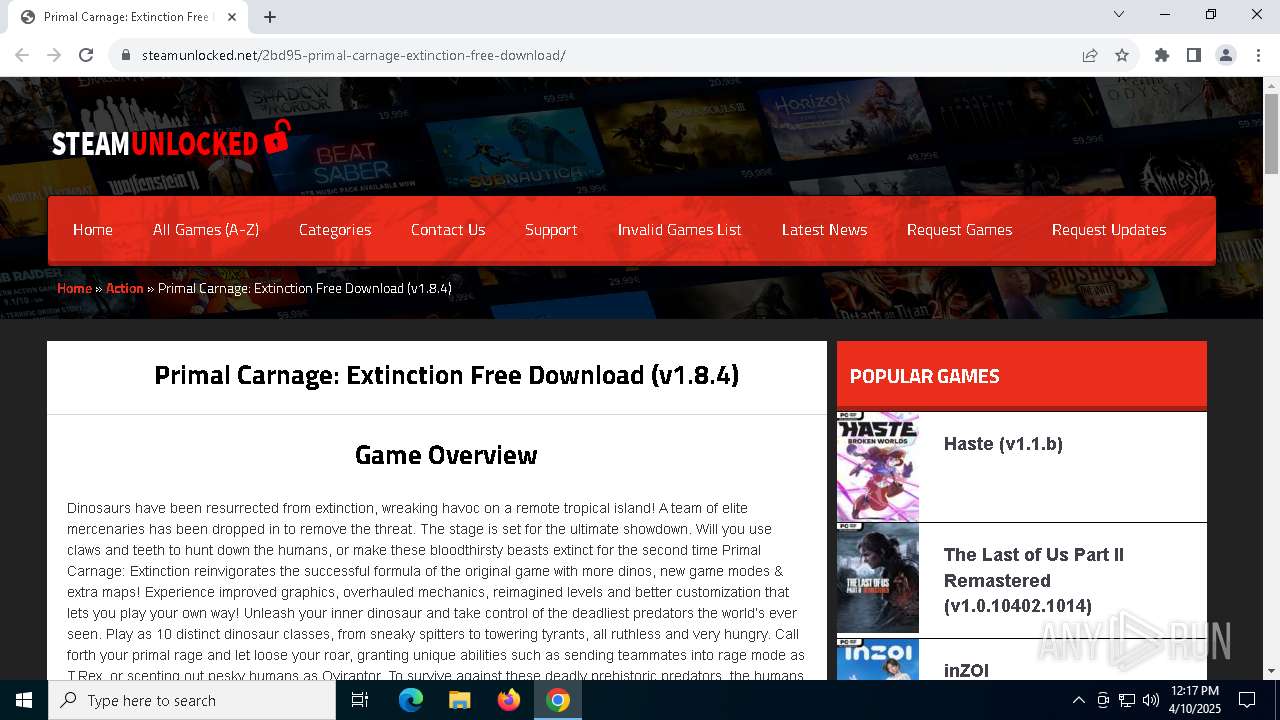Share this page via the share icon
1280x720 pixels.
(x=1090, y=55)
